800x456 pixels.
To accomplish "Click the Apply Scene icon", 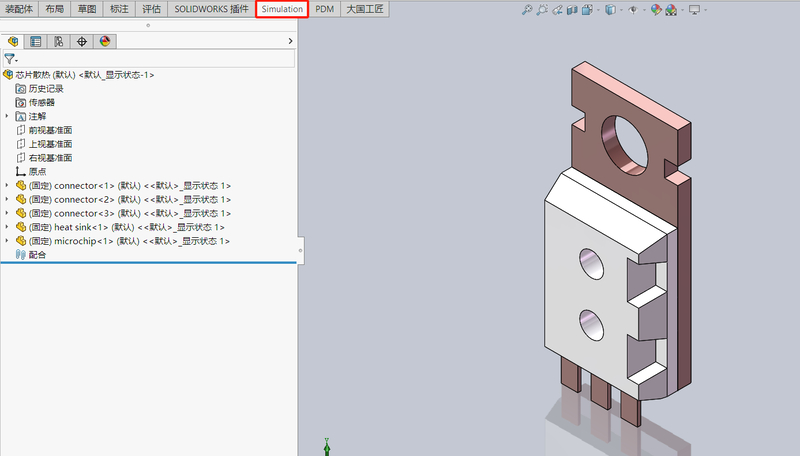I will point(673,10).
